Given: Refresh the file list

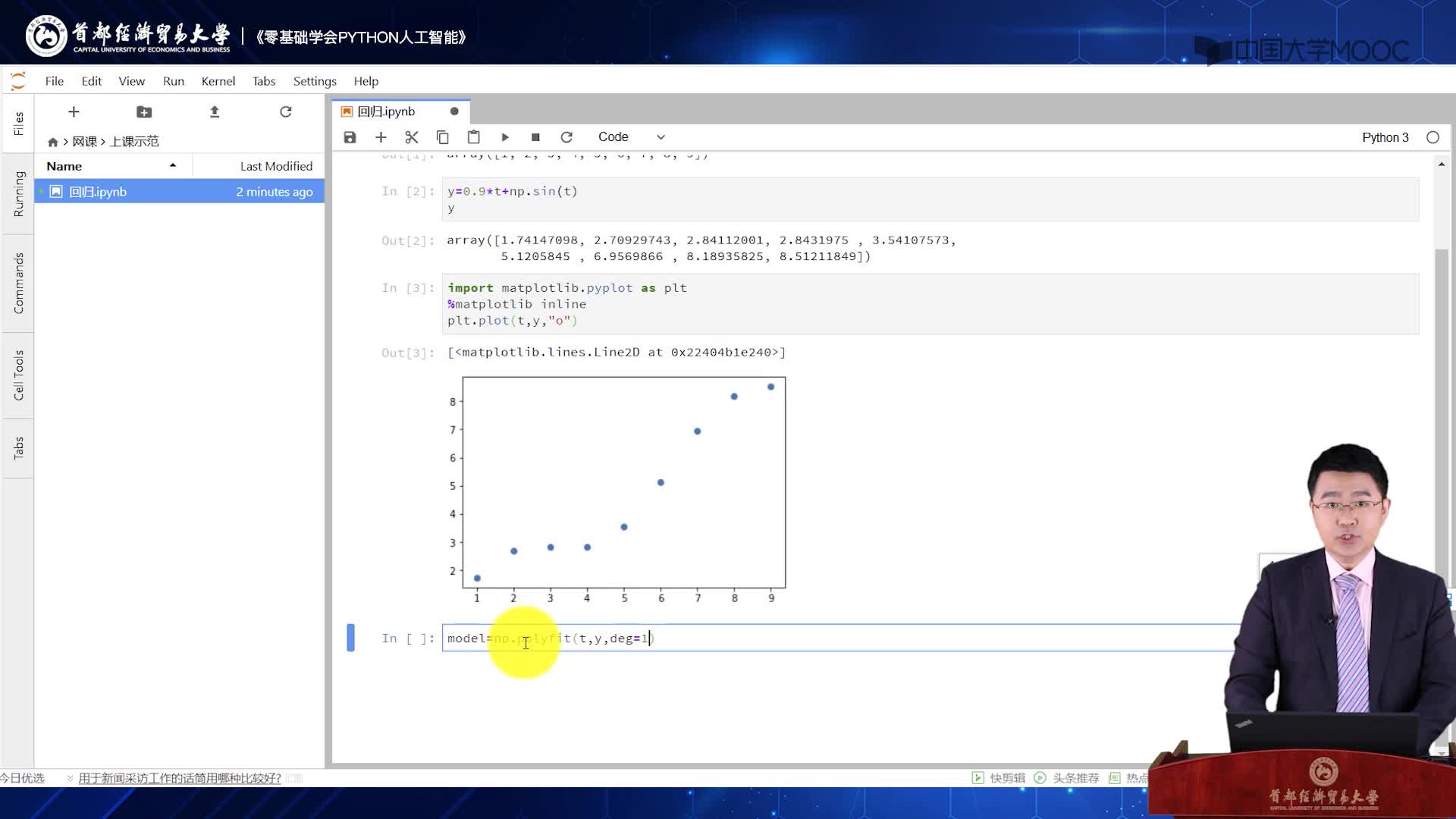Looking at the screenshot, I should tap(286, 112).
